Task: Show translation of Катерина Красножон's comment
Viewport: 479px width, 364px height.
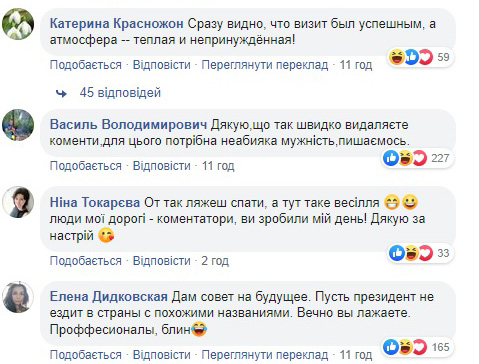Action: click(265, 65)
